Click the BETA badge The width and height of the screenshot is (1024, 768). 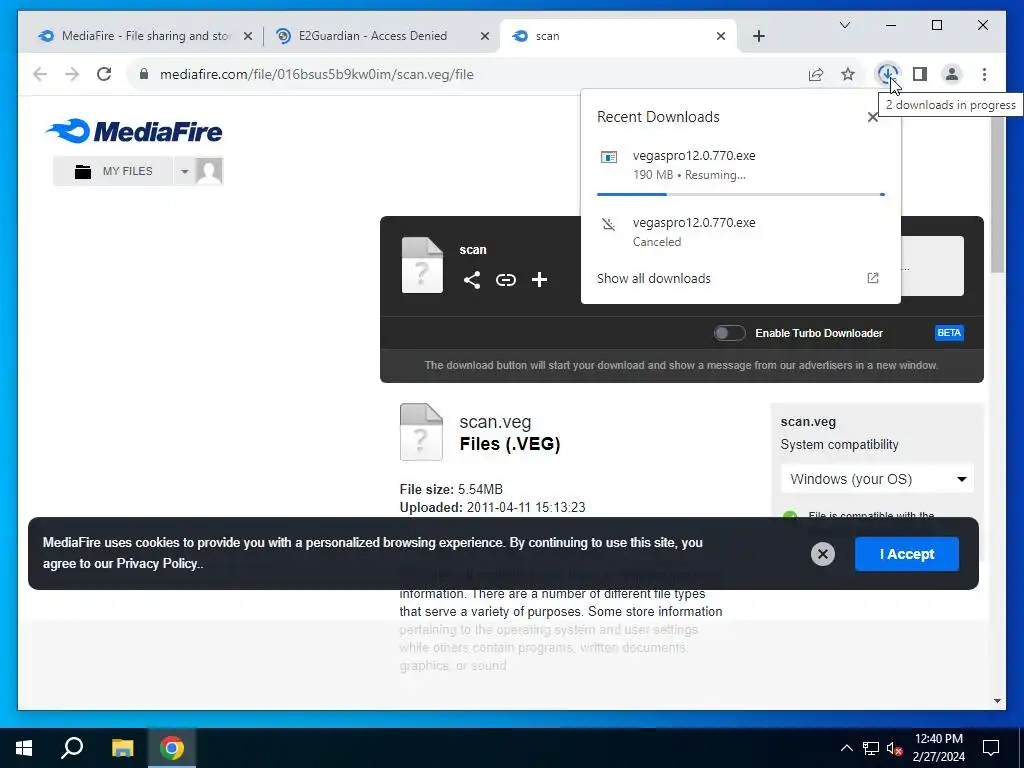(x=949, y=333)
